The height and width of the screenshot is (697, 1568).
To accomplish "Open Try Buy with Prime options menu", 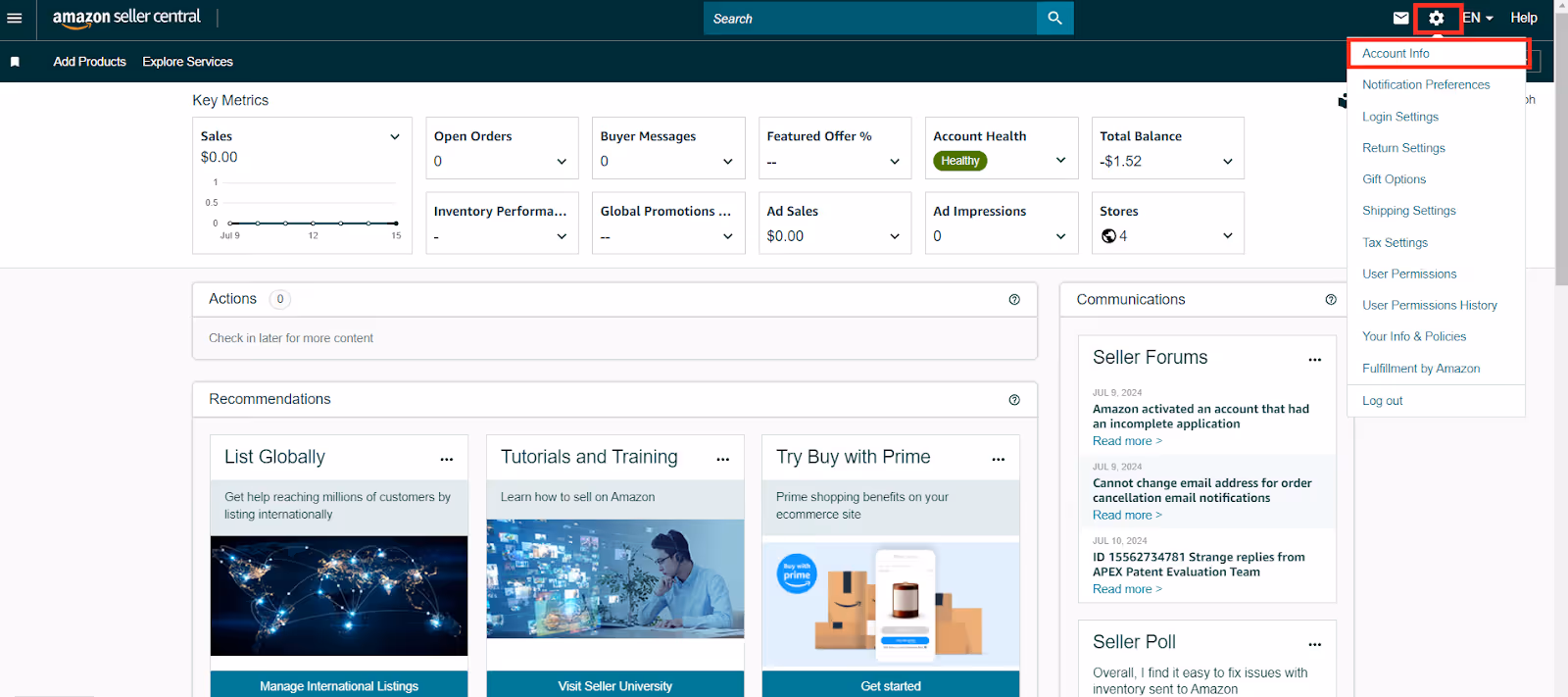I will 999,459.
